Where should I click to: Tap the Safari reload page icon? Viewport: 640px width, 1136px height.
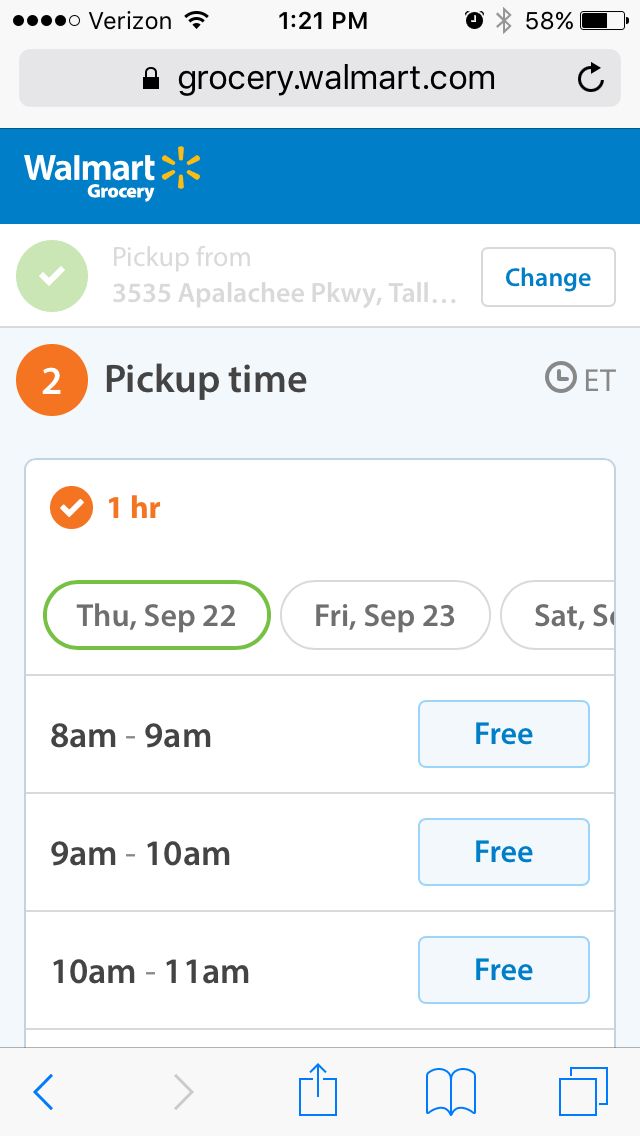click(591, 78)
